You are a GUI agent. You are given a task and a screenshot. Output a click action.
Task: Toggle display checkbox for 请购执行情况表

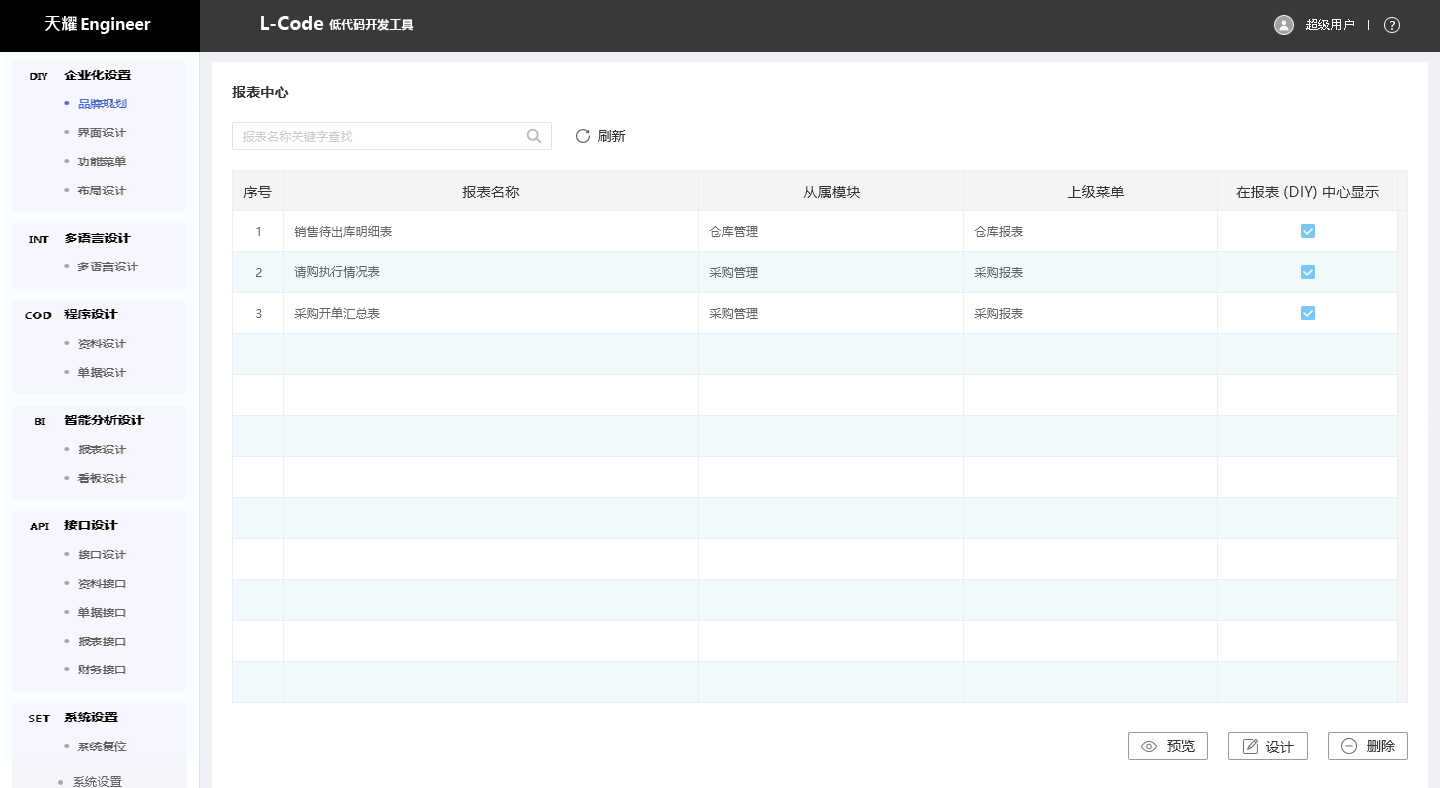pyautogui.click(x=1308, y=272)
